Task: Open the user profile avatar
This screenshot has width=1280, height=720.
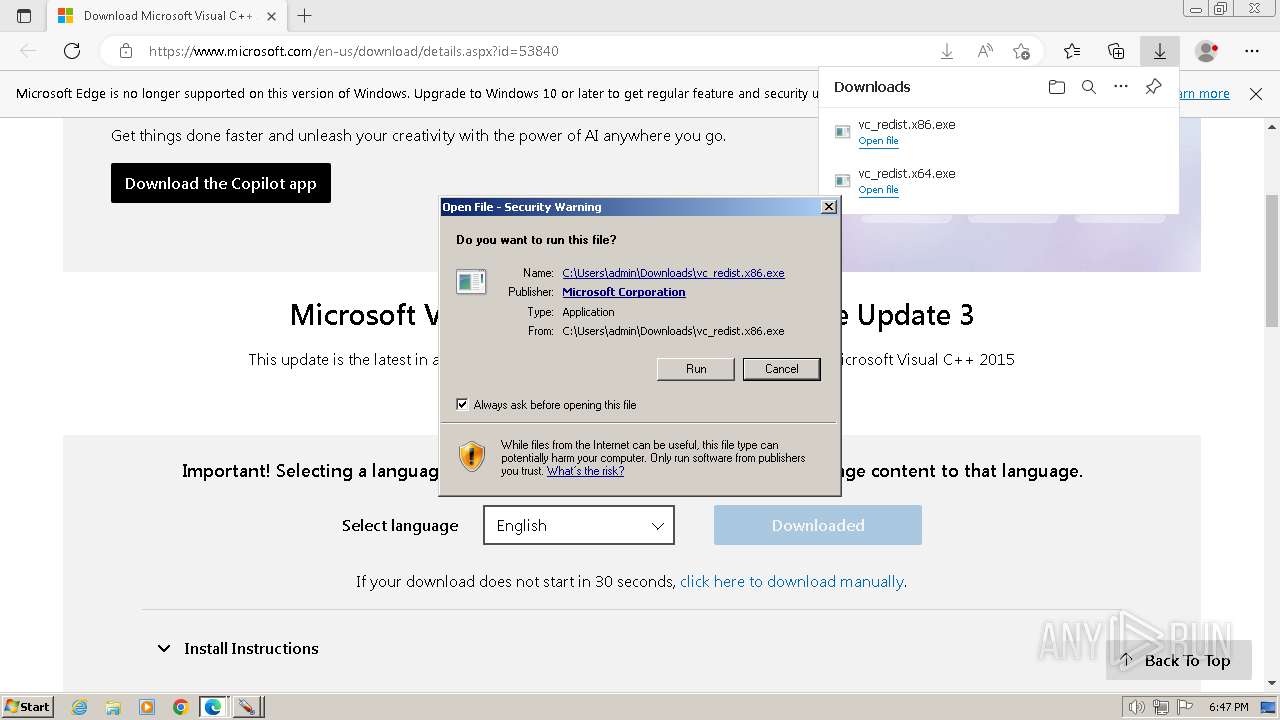Action: [1206, 51]
